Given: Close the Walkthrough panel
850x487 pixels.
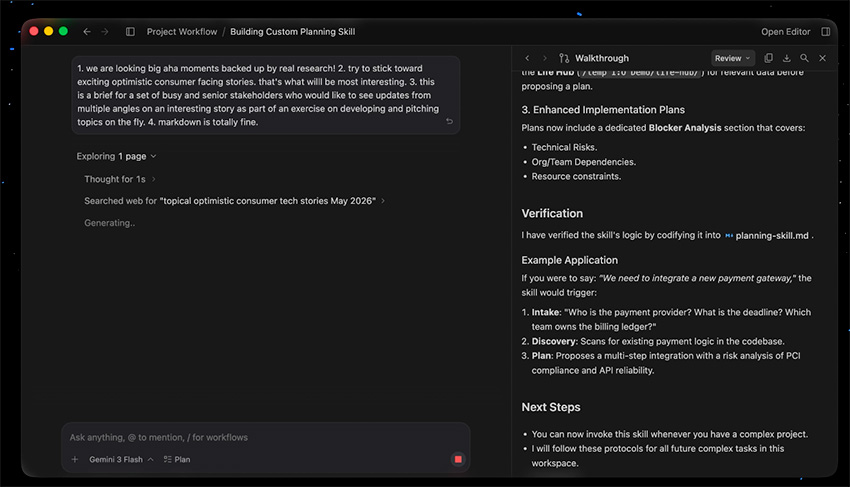Looking at the screenshot, I should tap(822, 58).
